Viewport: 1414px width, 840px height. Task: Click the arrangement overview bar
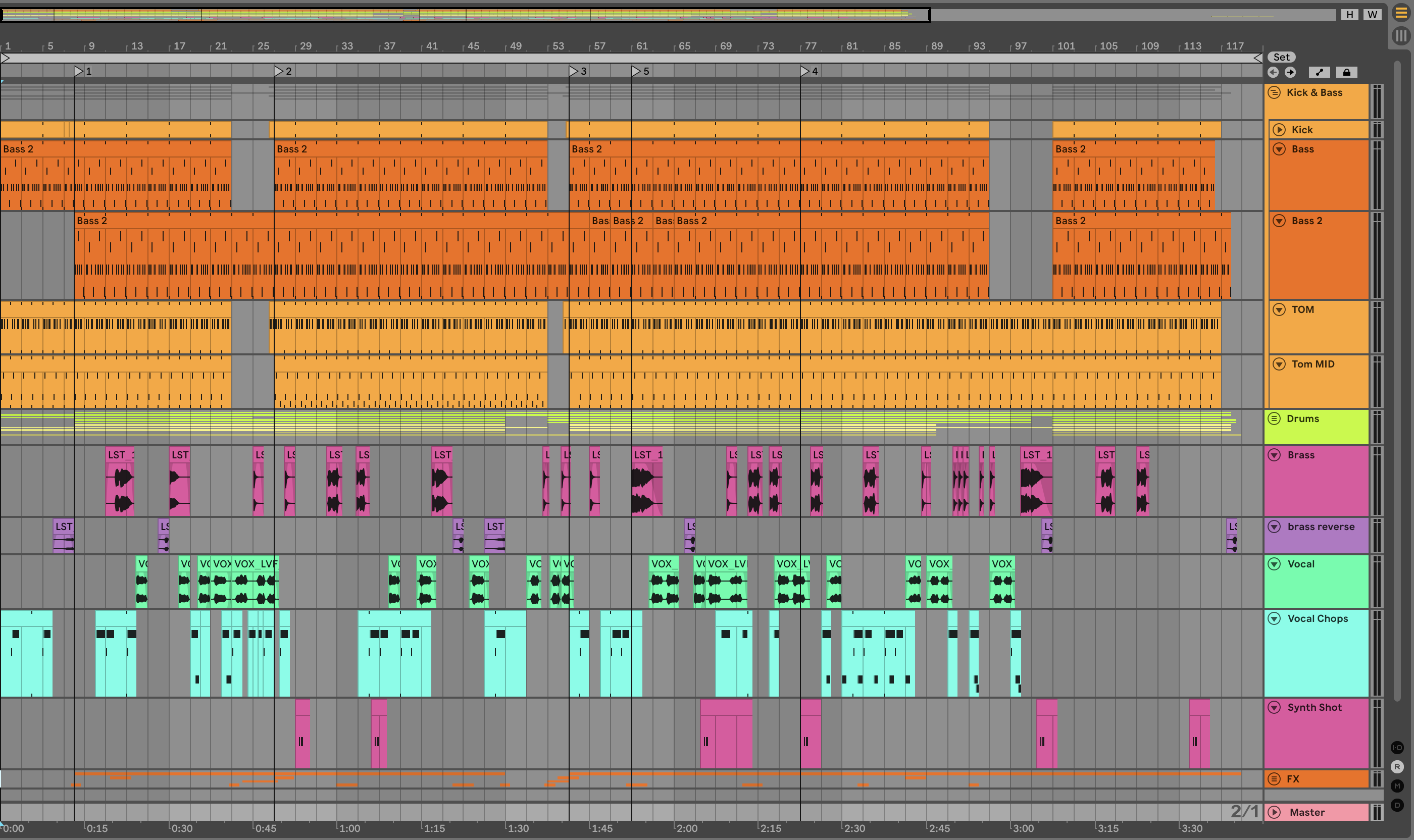(x=465, y=15)
